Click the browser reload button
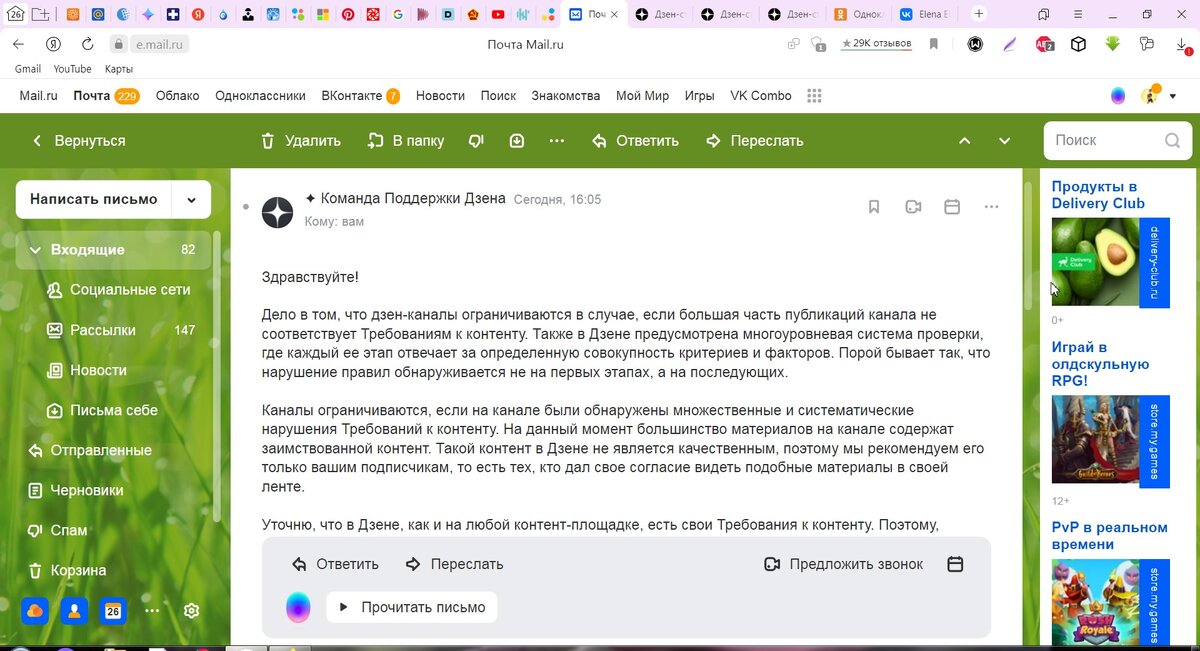The width and height of the screenshot is (1200, 651). (87, 44)
